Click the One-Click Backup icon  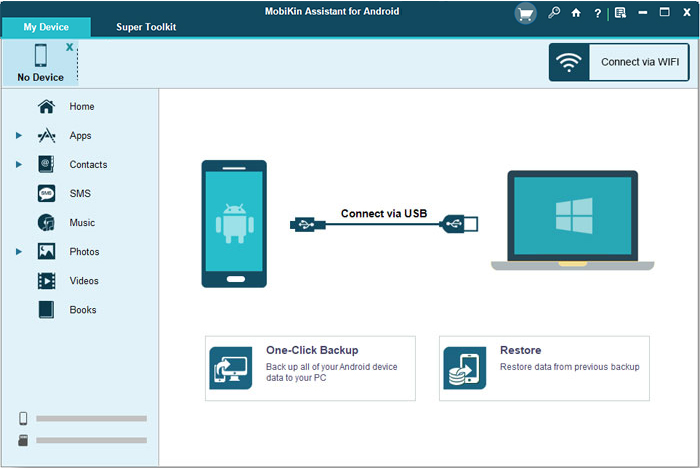coord(231,368)
